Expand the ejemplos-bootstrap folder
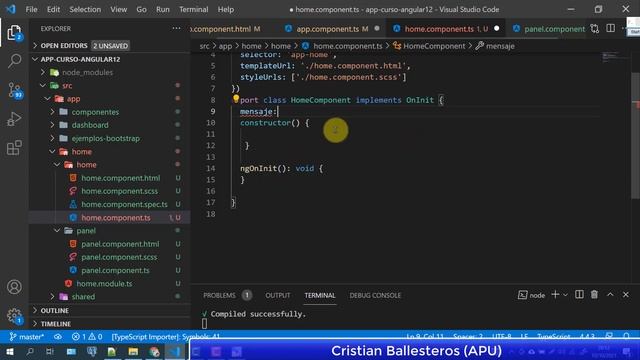 [x=52, y=138]
